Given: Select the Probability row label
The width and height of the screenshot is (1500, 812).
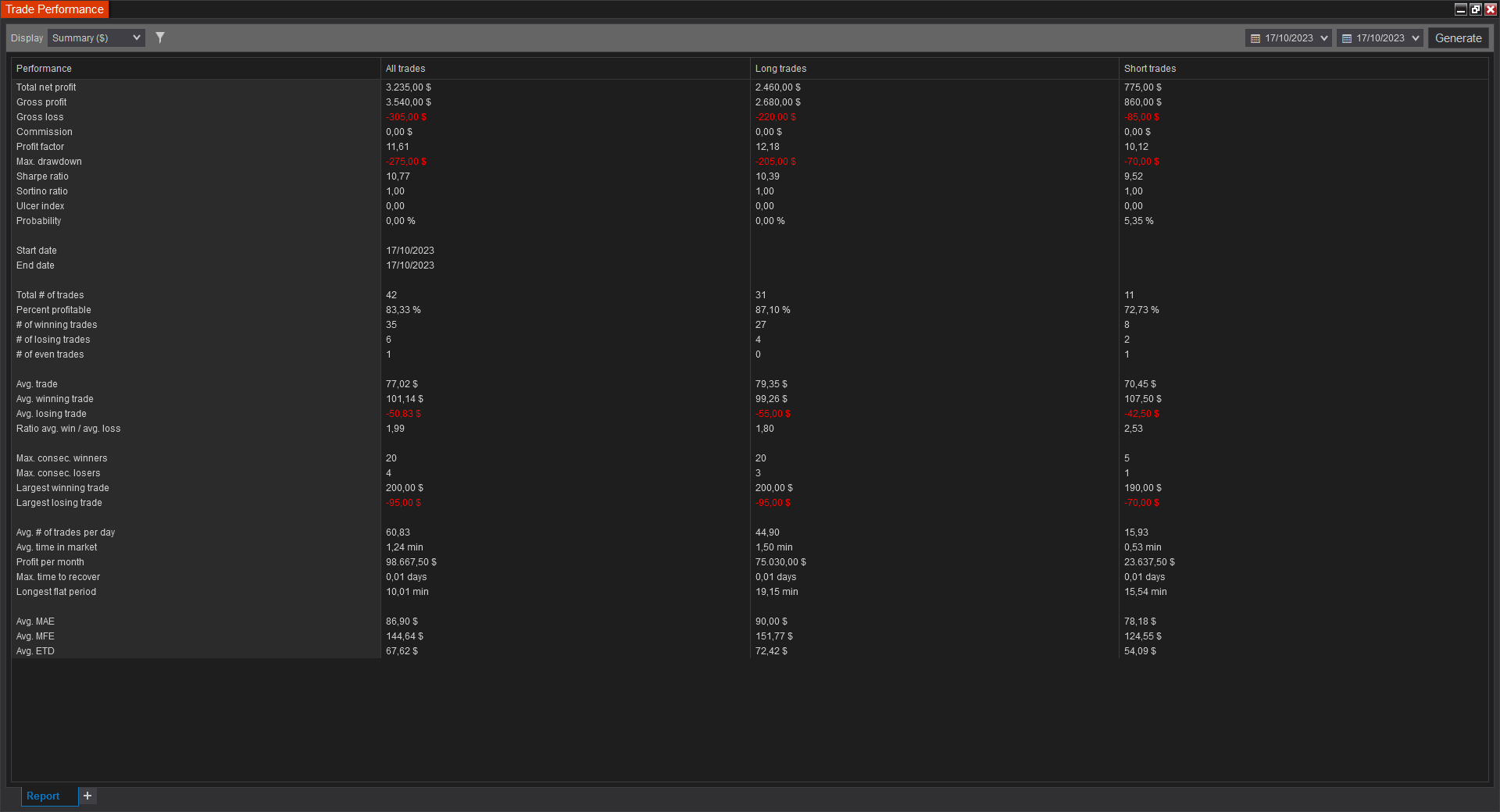Looking at the screenshot, I should [38, 221].
